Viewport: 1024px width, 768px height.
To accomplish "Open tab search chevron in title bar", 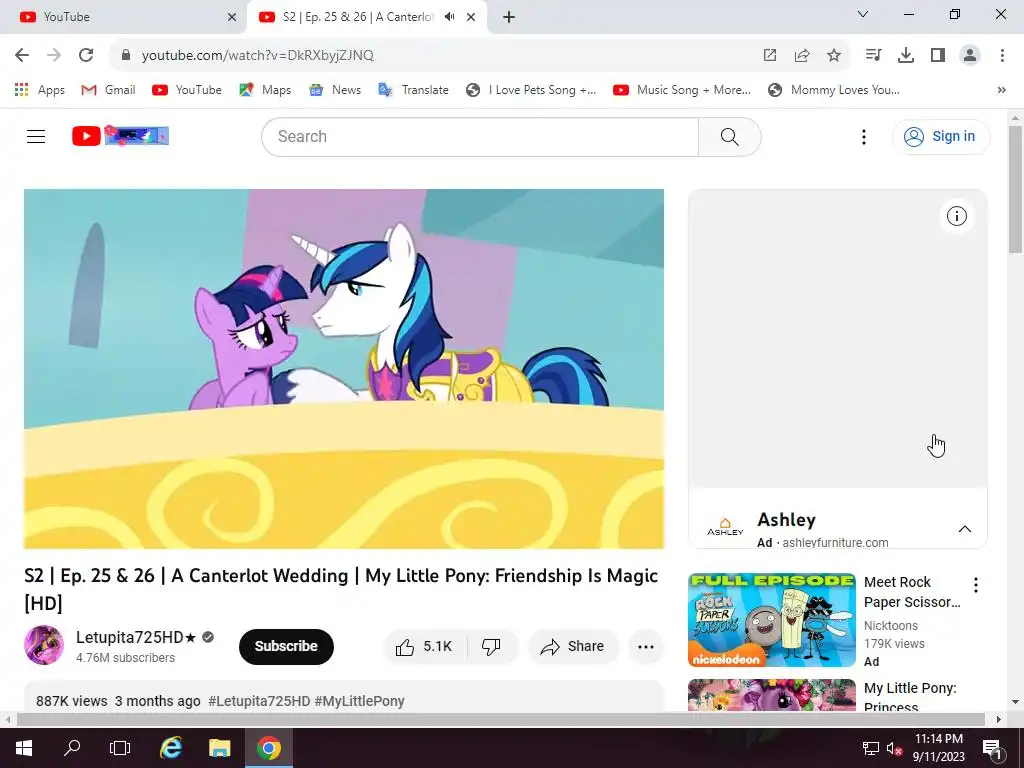I will coord(863,14).
